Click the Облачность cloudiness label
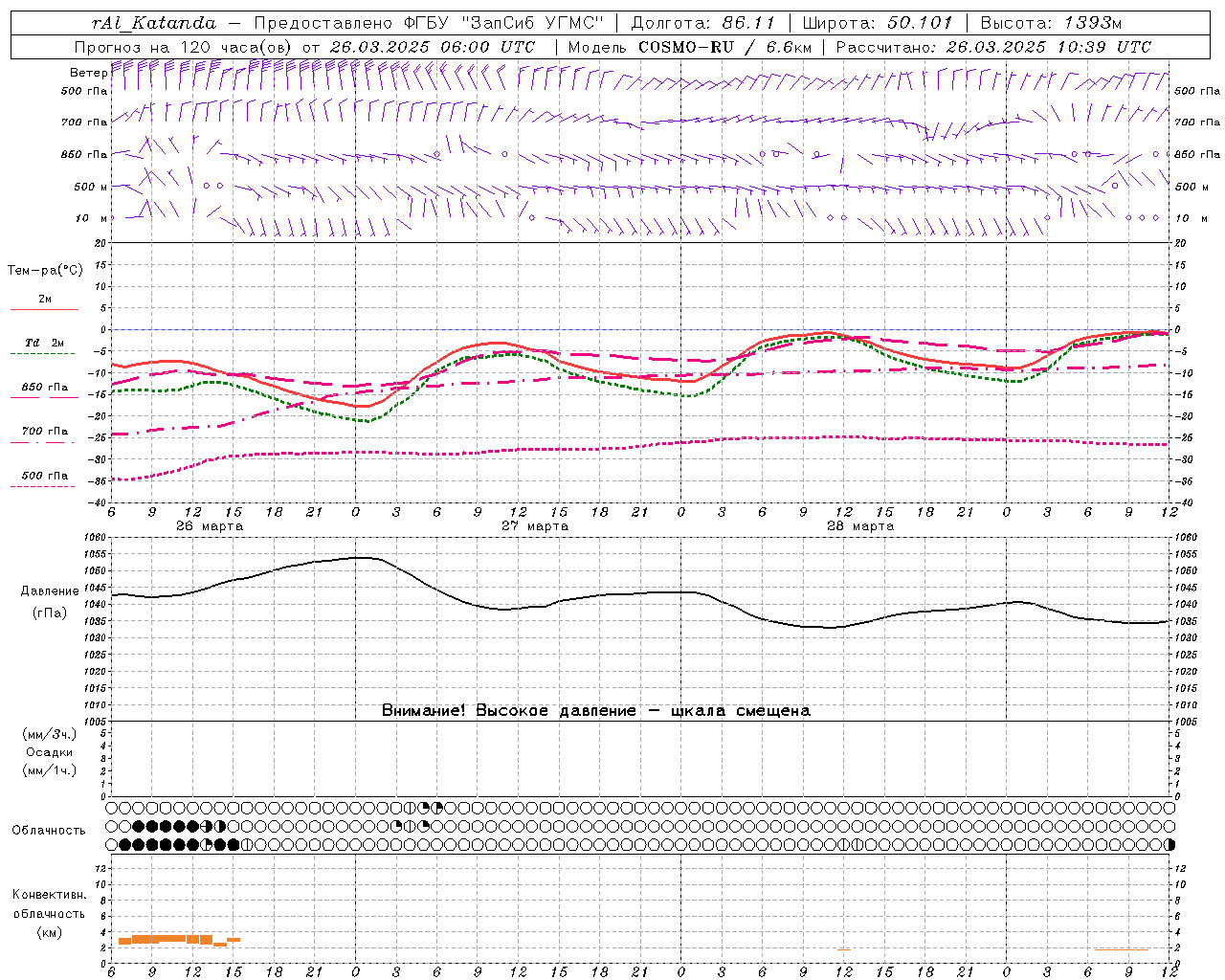This screenshot has width=1225, height=980. pyautogui.click(x=49, y=831)
